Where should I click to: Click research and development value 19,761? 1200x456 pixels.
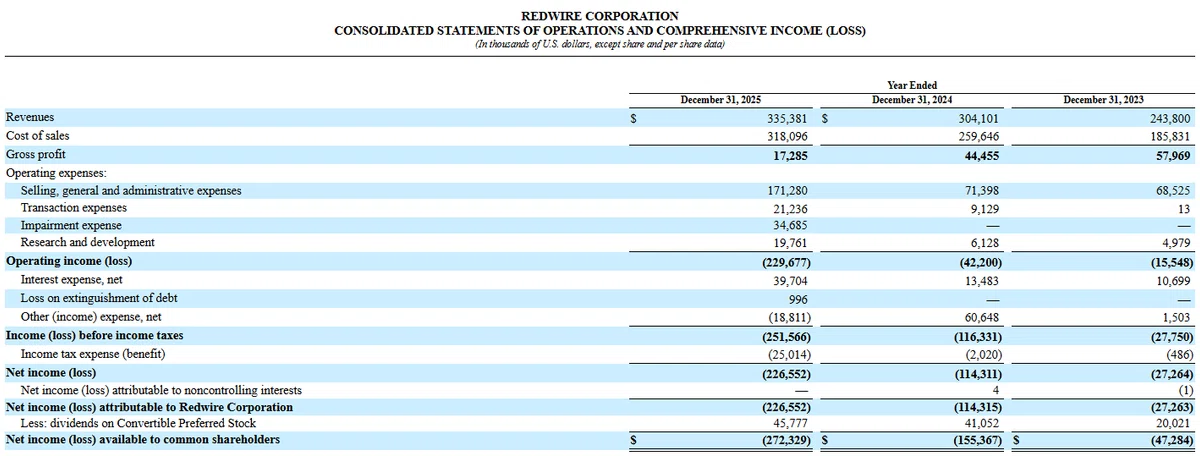[x=789, y=242]
